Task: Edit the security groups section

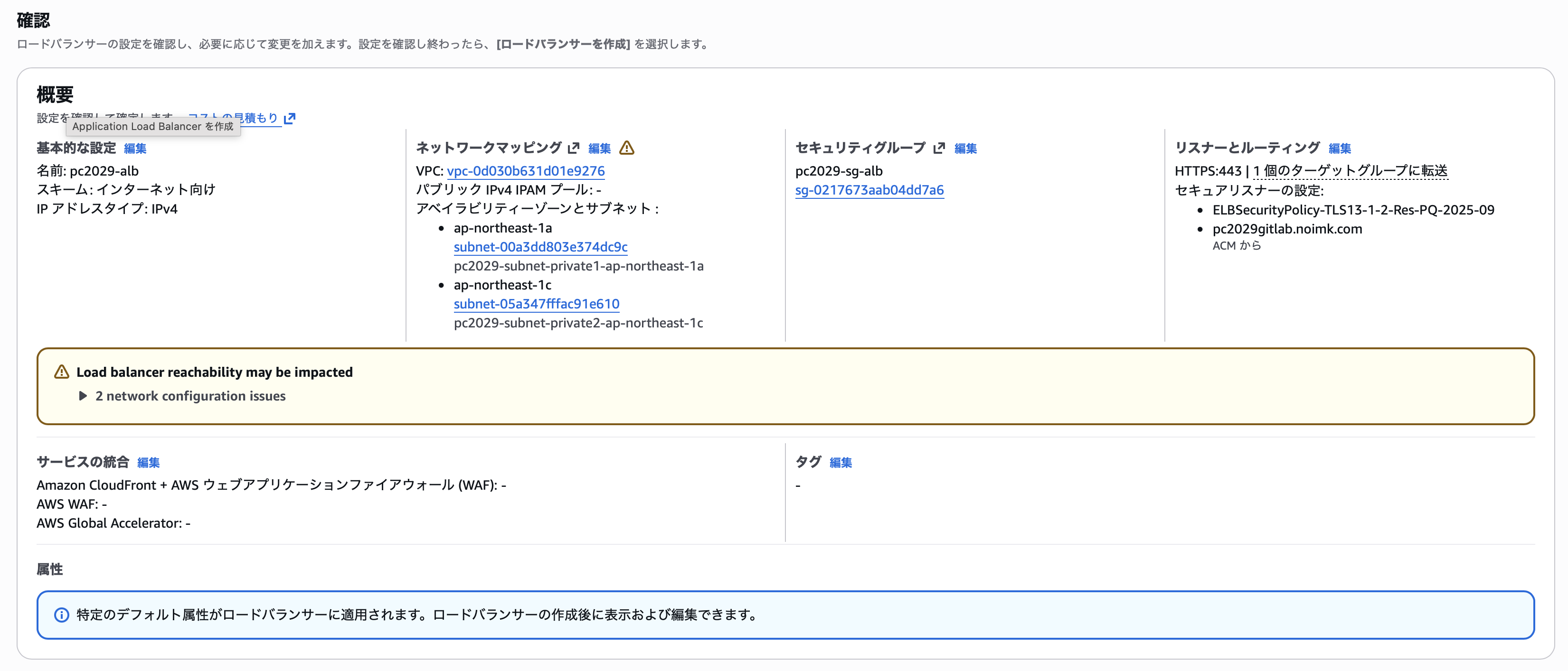Action: [965, 149]
